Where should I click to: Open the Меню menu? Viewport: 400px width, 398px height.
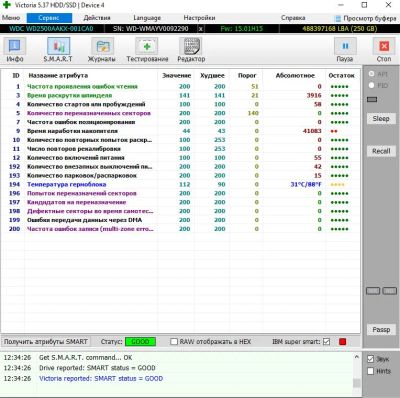click(x=11, y=18)
